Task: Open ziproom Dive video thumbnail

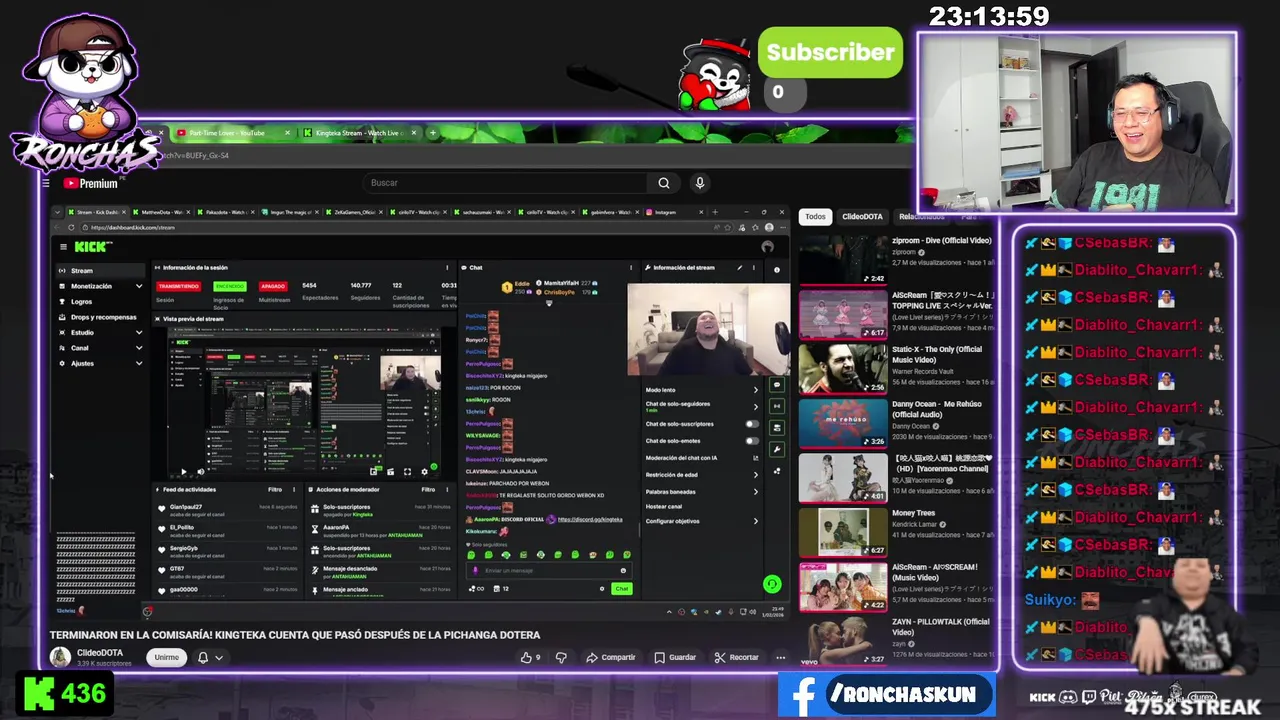Action: (843, 260)
